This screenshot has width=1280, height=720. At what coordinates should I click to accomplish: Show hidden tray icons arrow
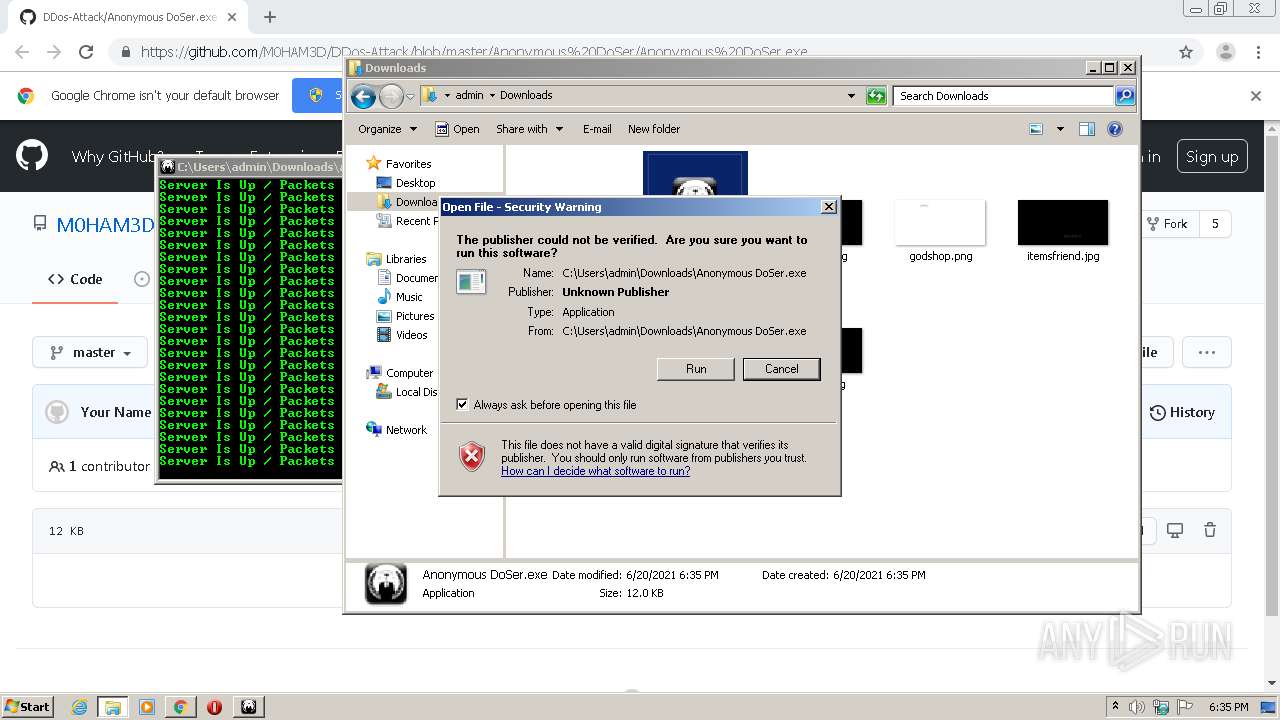point(1115,707)
